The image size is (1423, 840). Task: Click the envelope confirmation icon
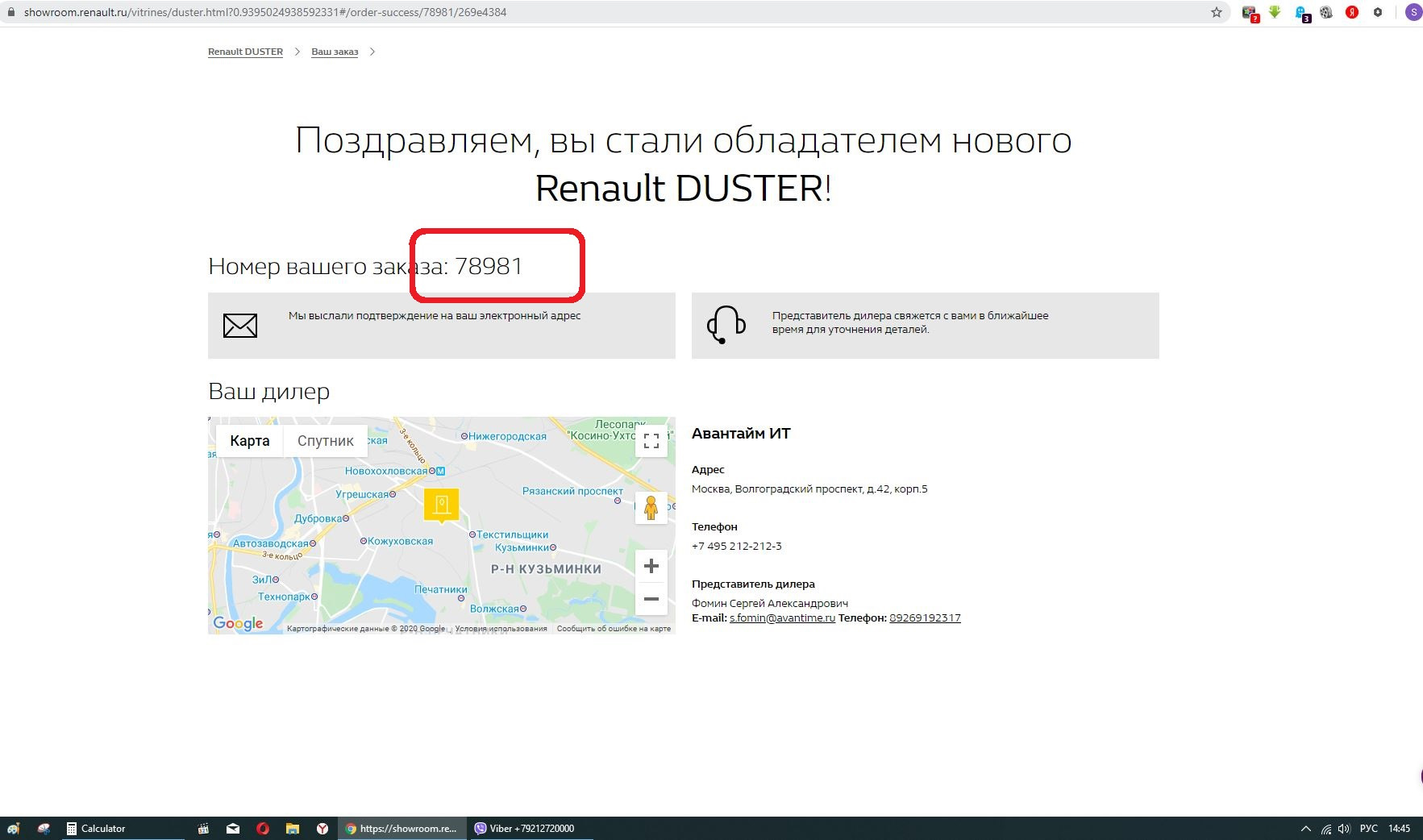click(x=240, y=326)
